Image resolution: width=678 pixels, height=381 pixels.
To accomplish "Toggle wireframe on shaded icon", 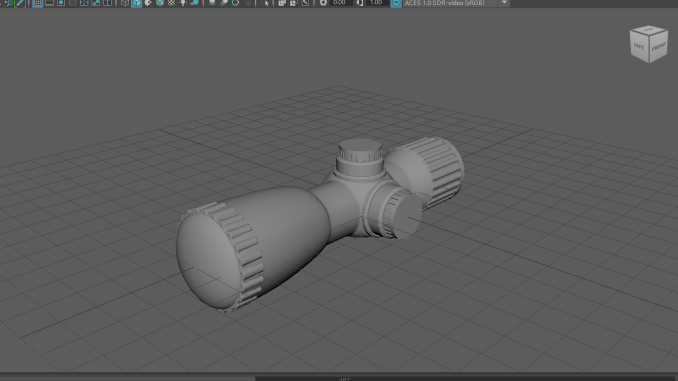I will coord(160,3).
